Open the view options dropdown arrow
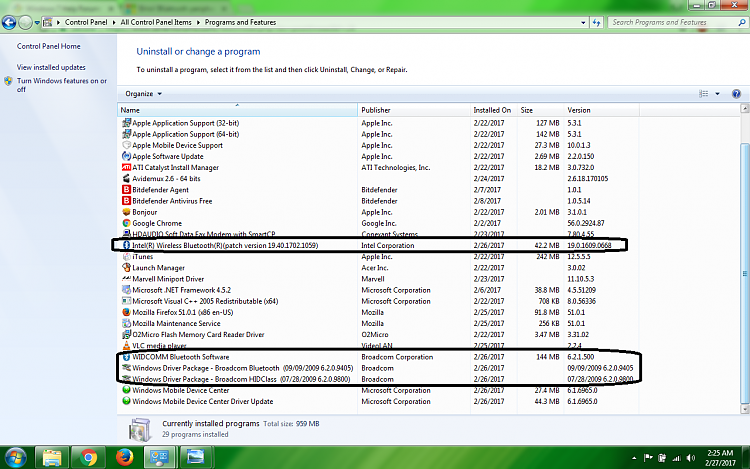Screen dimensions: 750x469 tap(717, 94)
